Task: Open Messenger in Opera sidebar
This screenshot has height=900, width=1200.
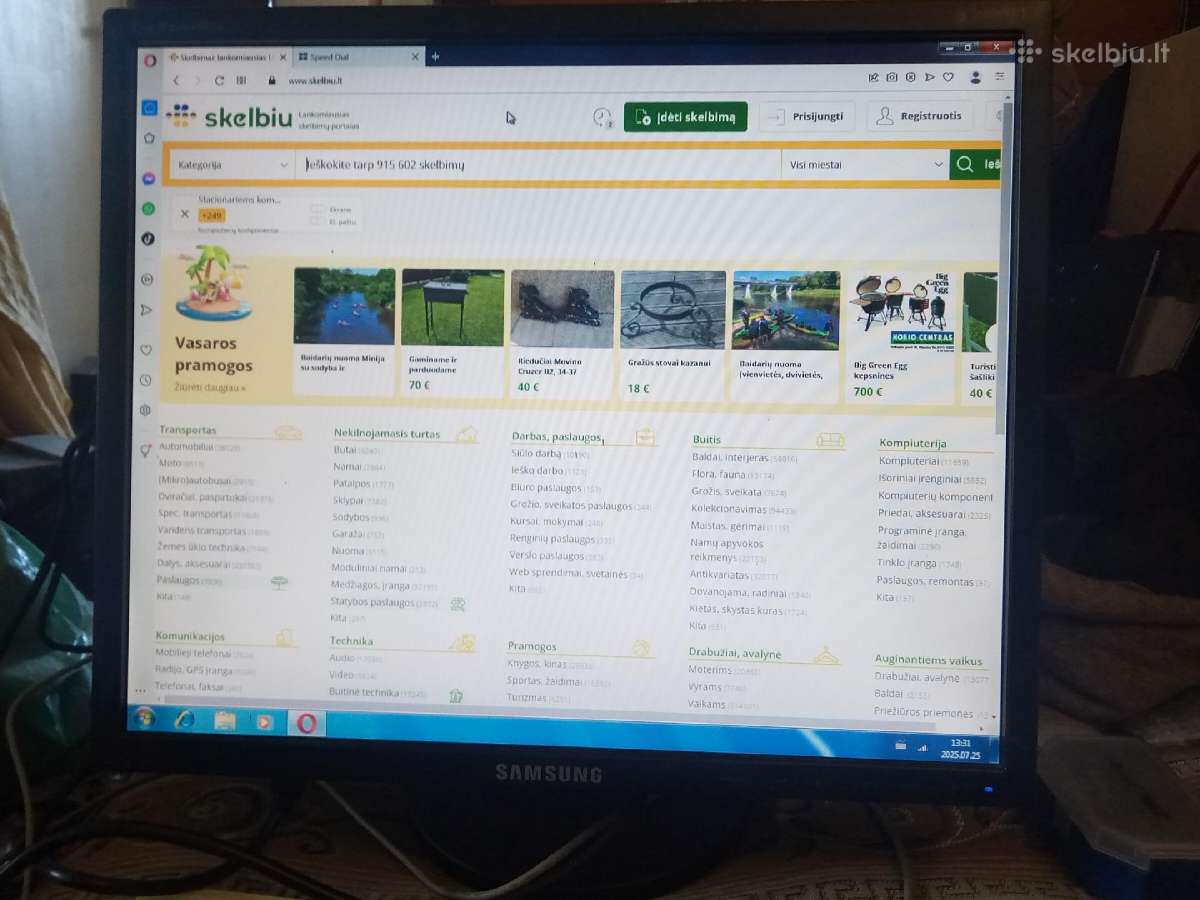Action: [x=149, y=177]
